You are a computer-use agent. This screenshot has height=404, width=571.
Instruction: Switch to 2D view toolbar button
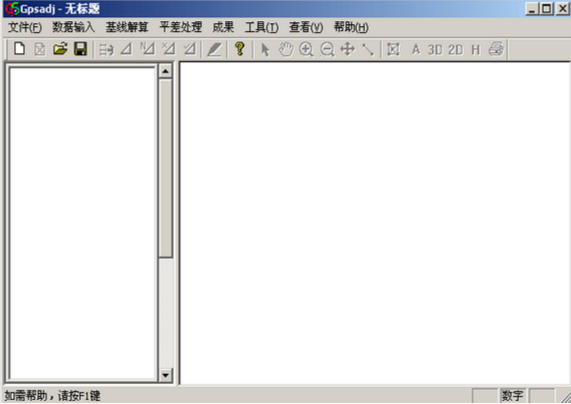point(456,50)
